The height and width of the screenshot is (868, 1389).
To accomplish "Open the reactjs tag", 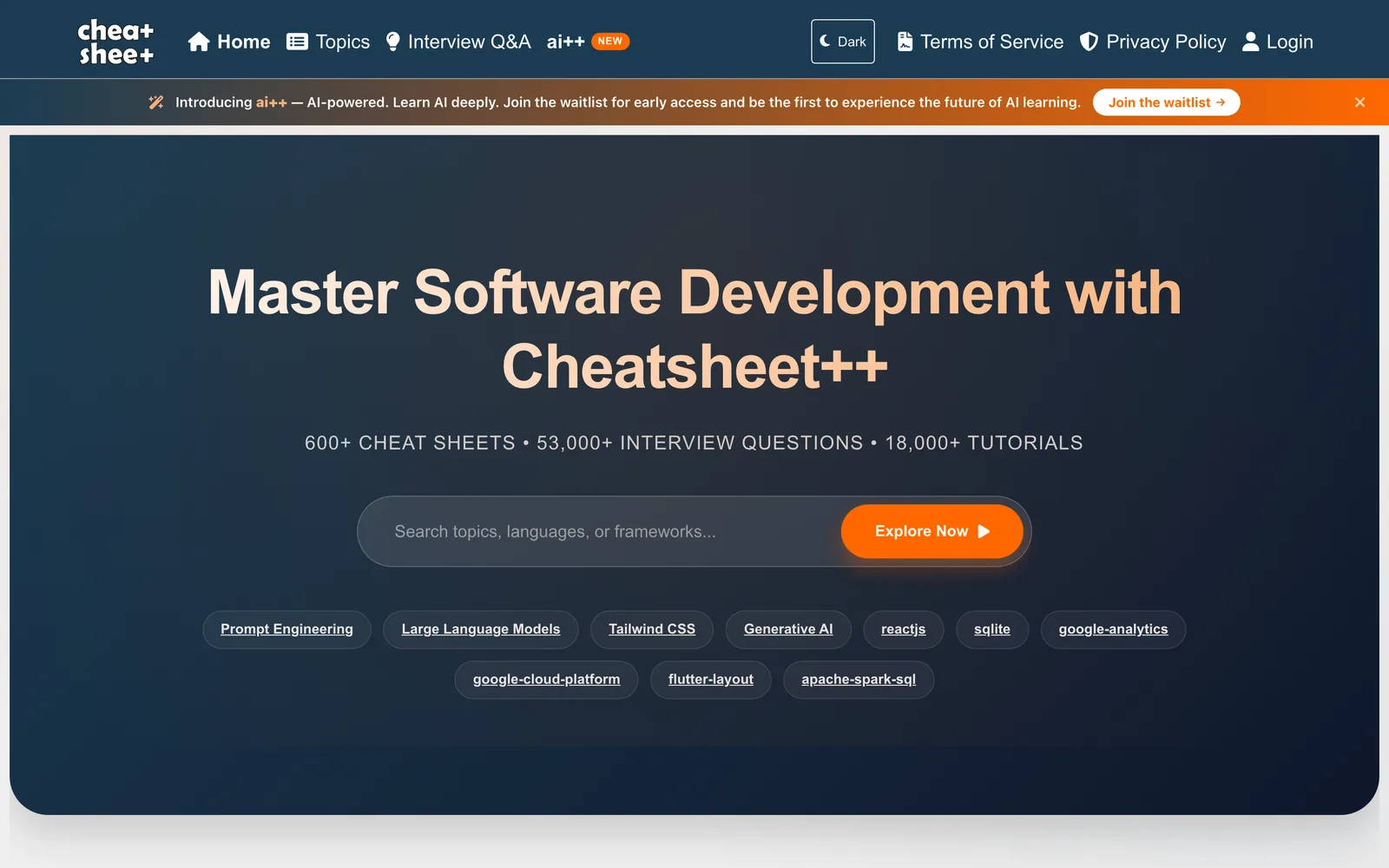I will 904,629.
